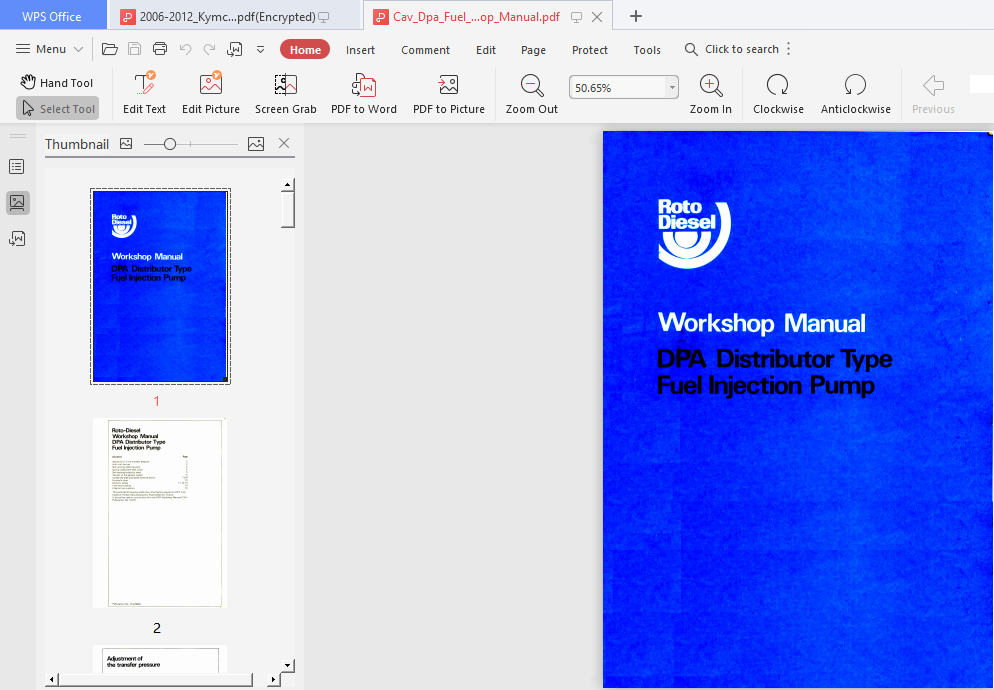Switch to the Home ribbon tab
994x690 pixels.
[305, 49]
